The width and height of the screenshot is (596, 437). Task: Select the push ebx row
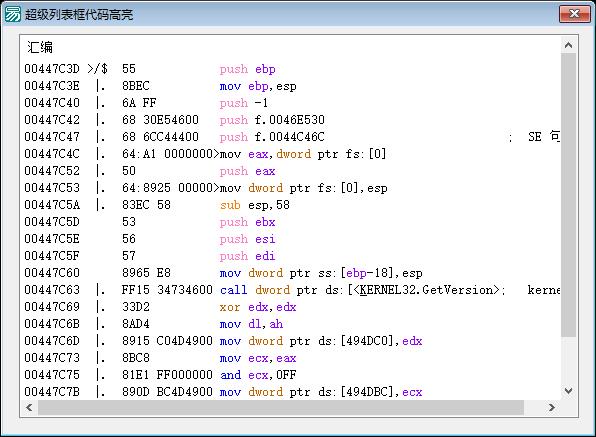pos(291,222)
